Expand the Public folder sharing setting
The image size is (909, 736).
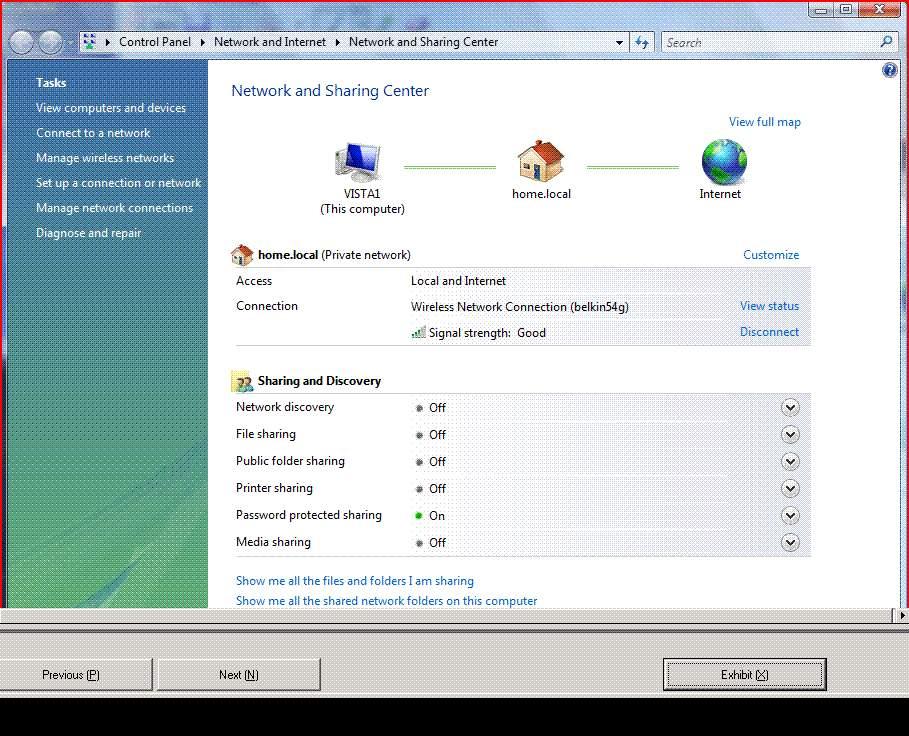point(790,461)
